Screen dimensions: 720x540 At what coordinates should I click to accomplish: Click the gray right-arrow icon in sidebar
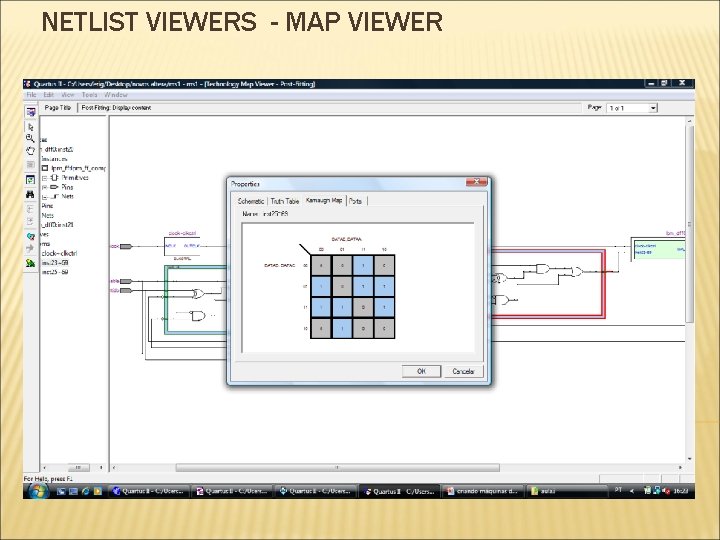[x=30, y=248]
